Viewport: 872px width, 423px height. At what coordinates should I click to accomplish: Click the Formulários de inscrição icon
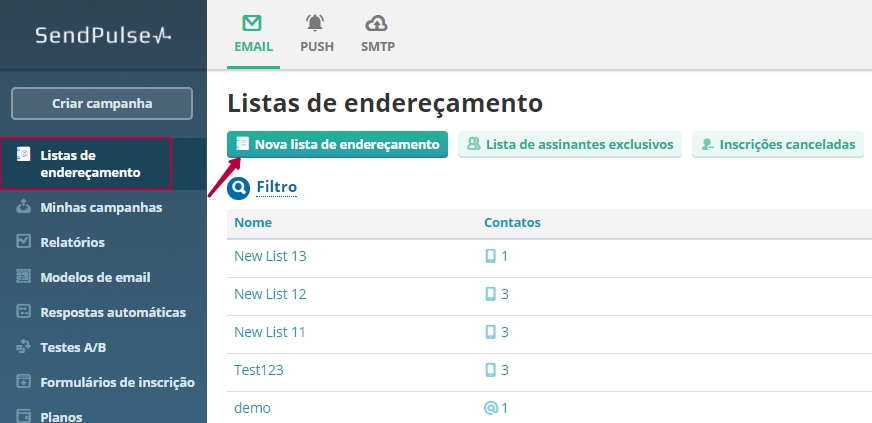pyautogui.click(x=24, y=382)
